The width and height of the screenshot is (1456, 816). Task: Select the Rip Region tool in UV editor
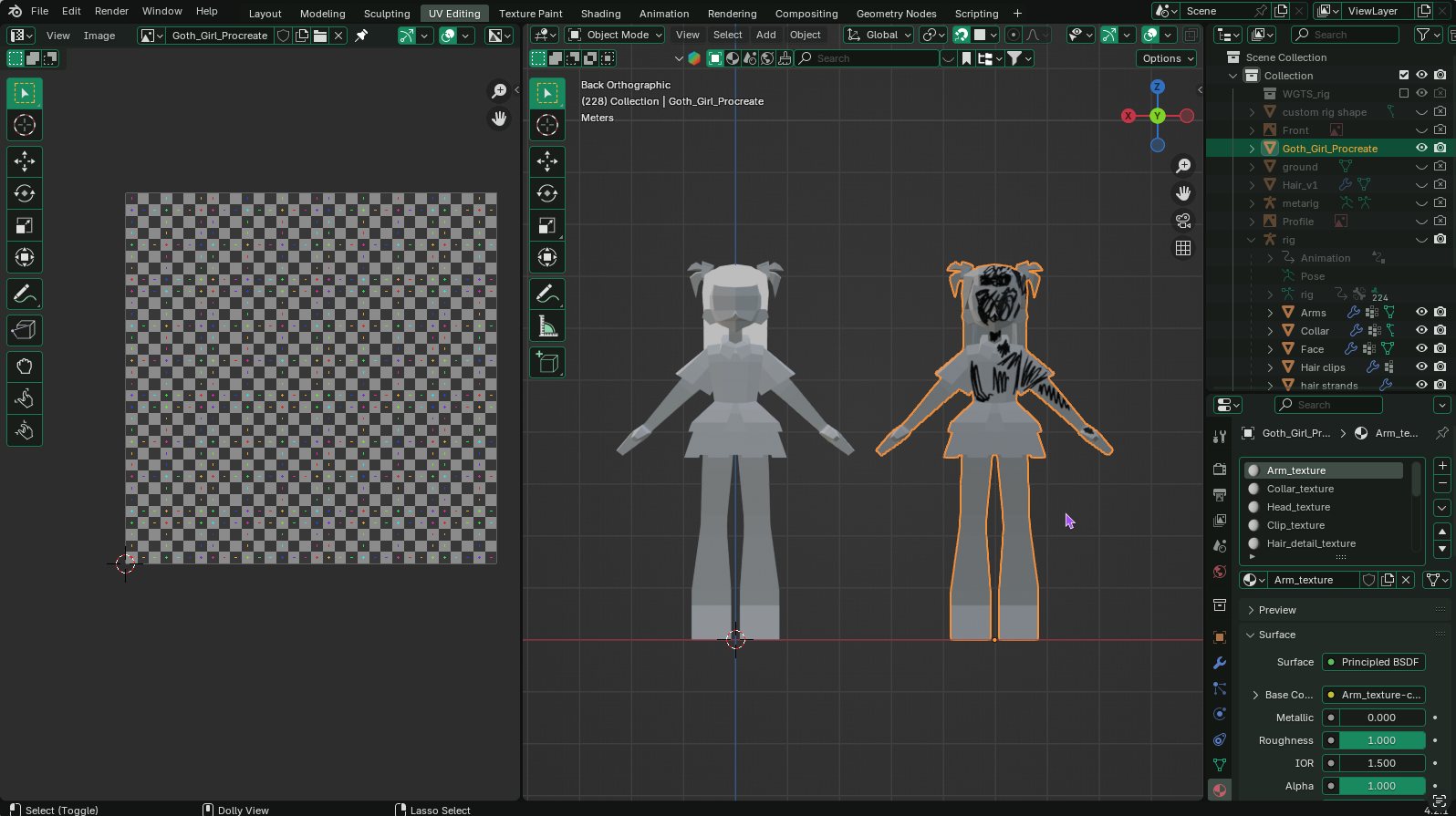click(x=25, y=330)
